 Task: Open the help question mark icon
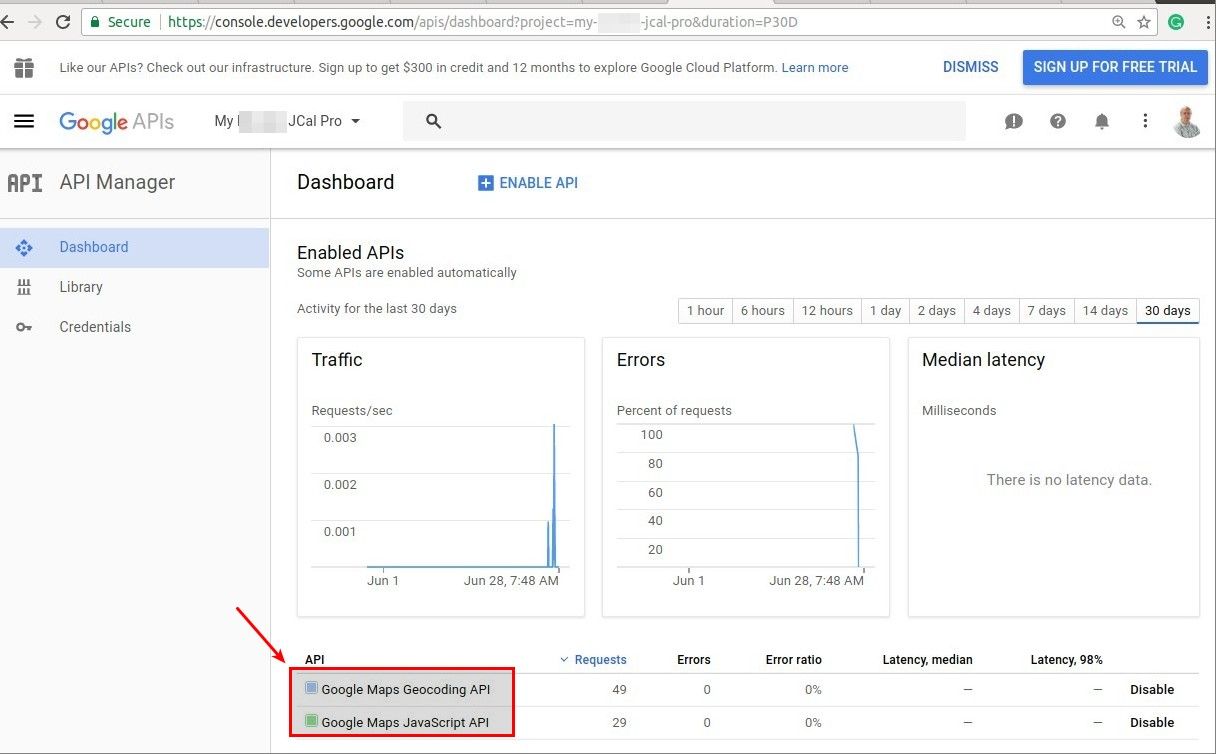pyautogui.click(x=1058, y=121)
